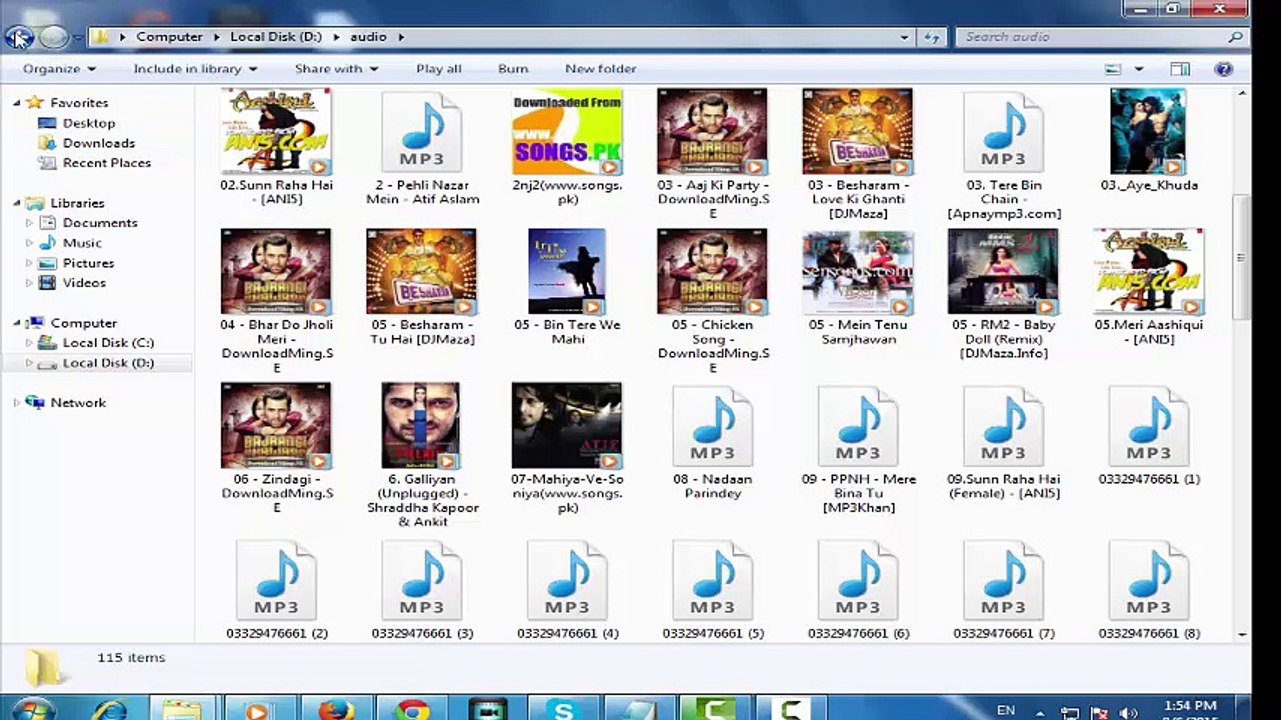Select 05 - Mein Tenu Samjhawan file
The image size is (1281, 720).
pyautogui.click(x=858, y=272)
